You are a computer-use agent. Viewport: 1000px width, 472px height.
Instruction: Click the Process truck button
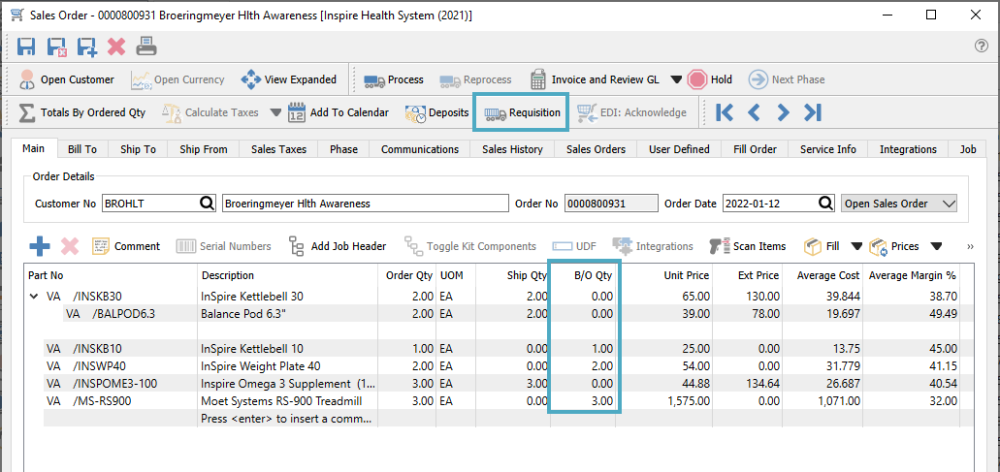(394, 80)
